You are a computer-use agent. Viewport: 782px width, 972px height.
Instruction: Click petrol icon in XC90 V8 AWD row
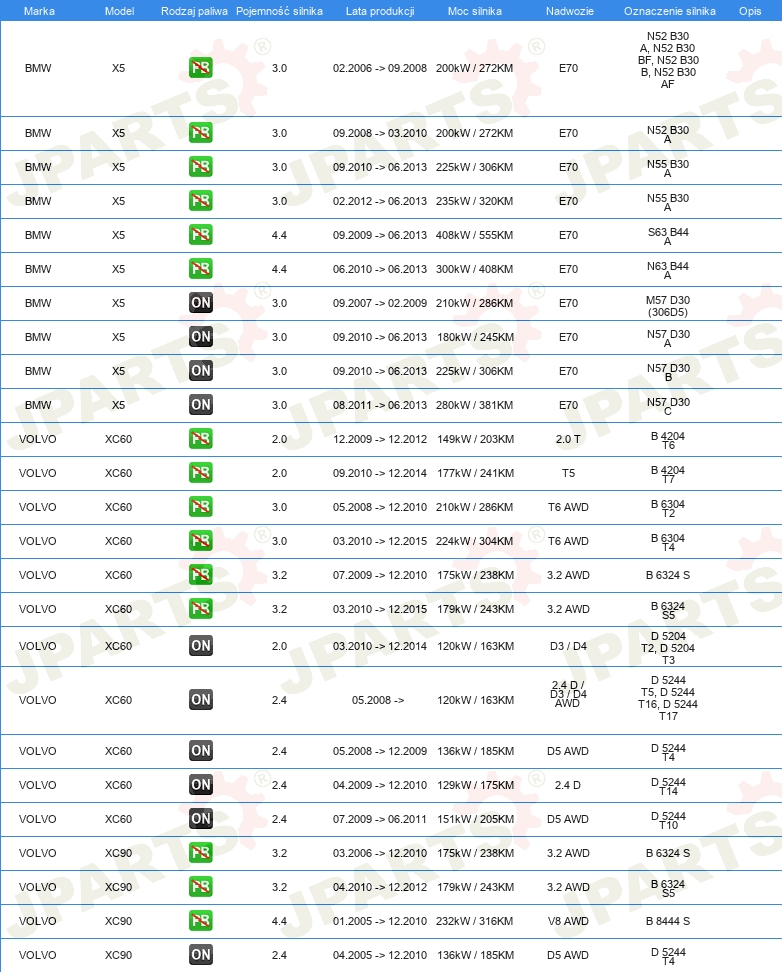[200, 921]
